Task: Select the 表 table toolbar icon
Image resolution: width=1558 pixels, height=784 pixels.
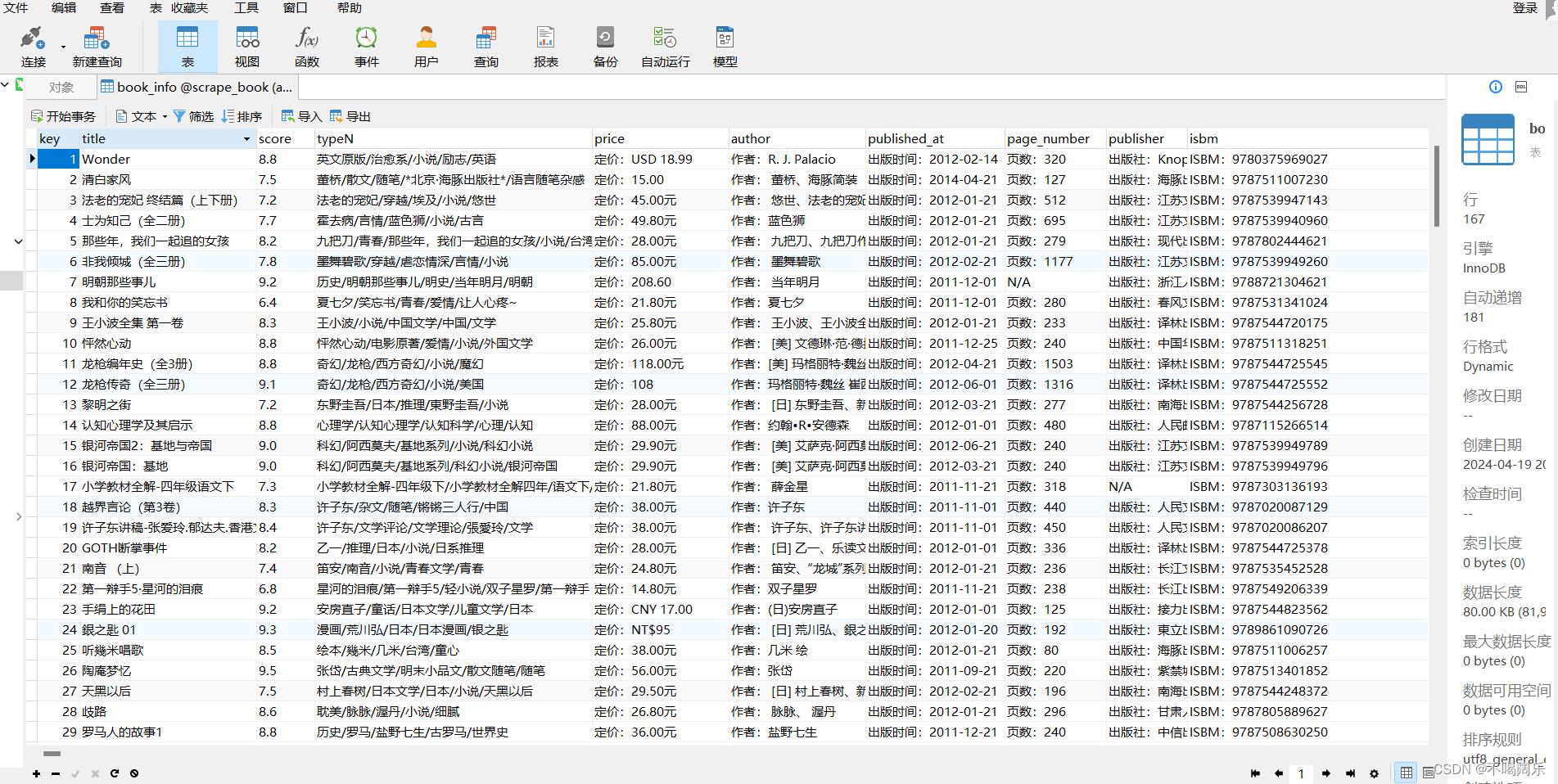Action: tap(187, 47)
